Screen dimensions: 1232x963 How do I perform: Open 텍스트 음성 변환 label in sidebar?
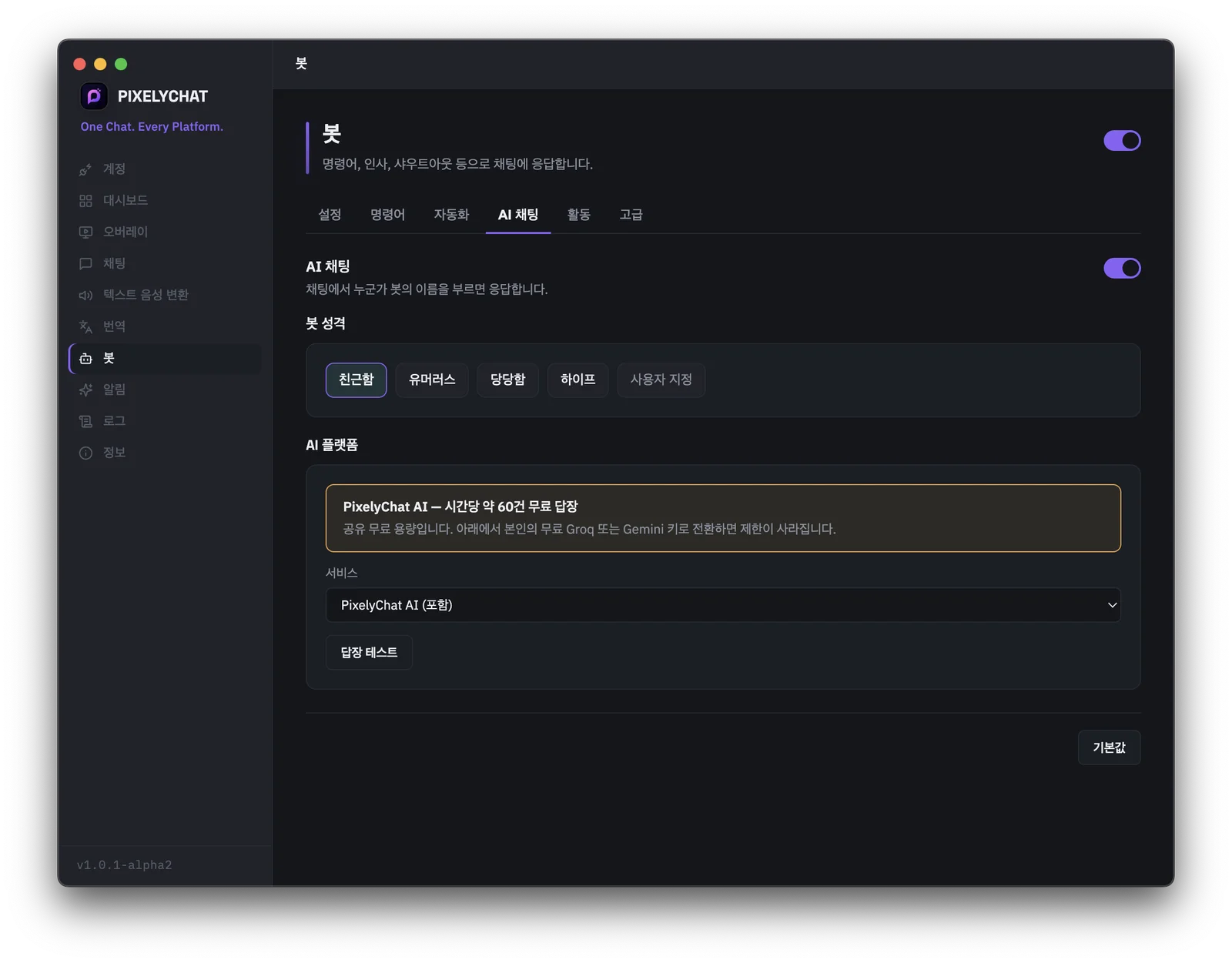tap(146, 296)
